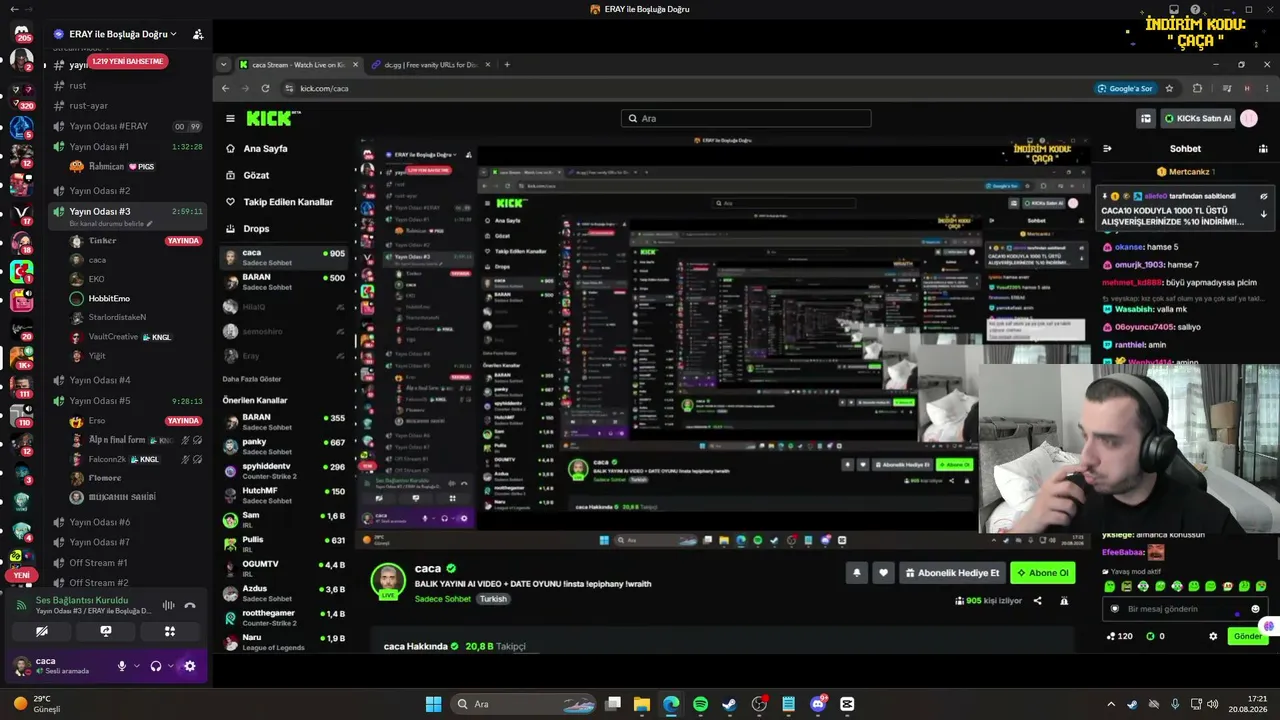Open the emoji picker in chat input

[x=1256, y=609]
